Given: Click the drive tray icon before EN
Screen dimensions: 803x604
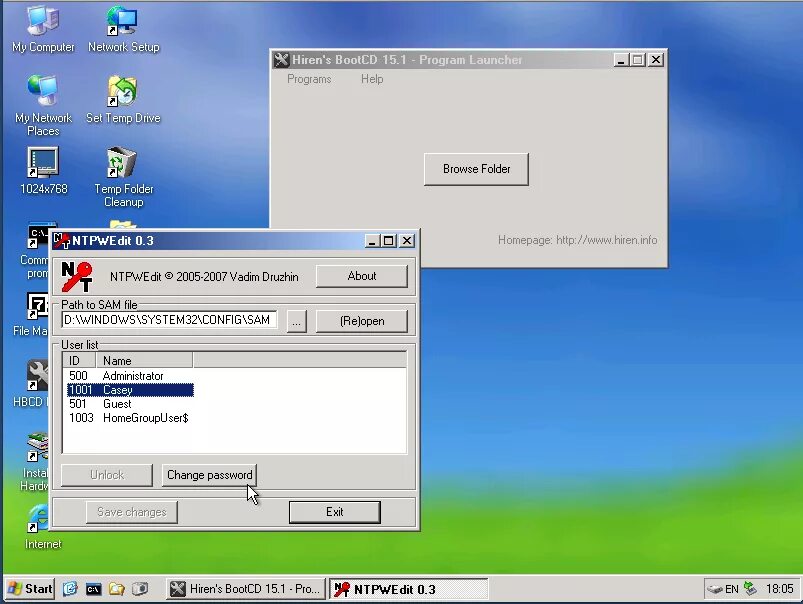Looking at the screenshot, I should 714,589.
